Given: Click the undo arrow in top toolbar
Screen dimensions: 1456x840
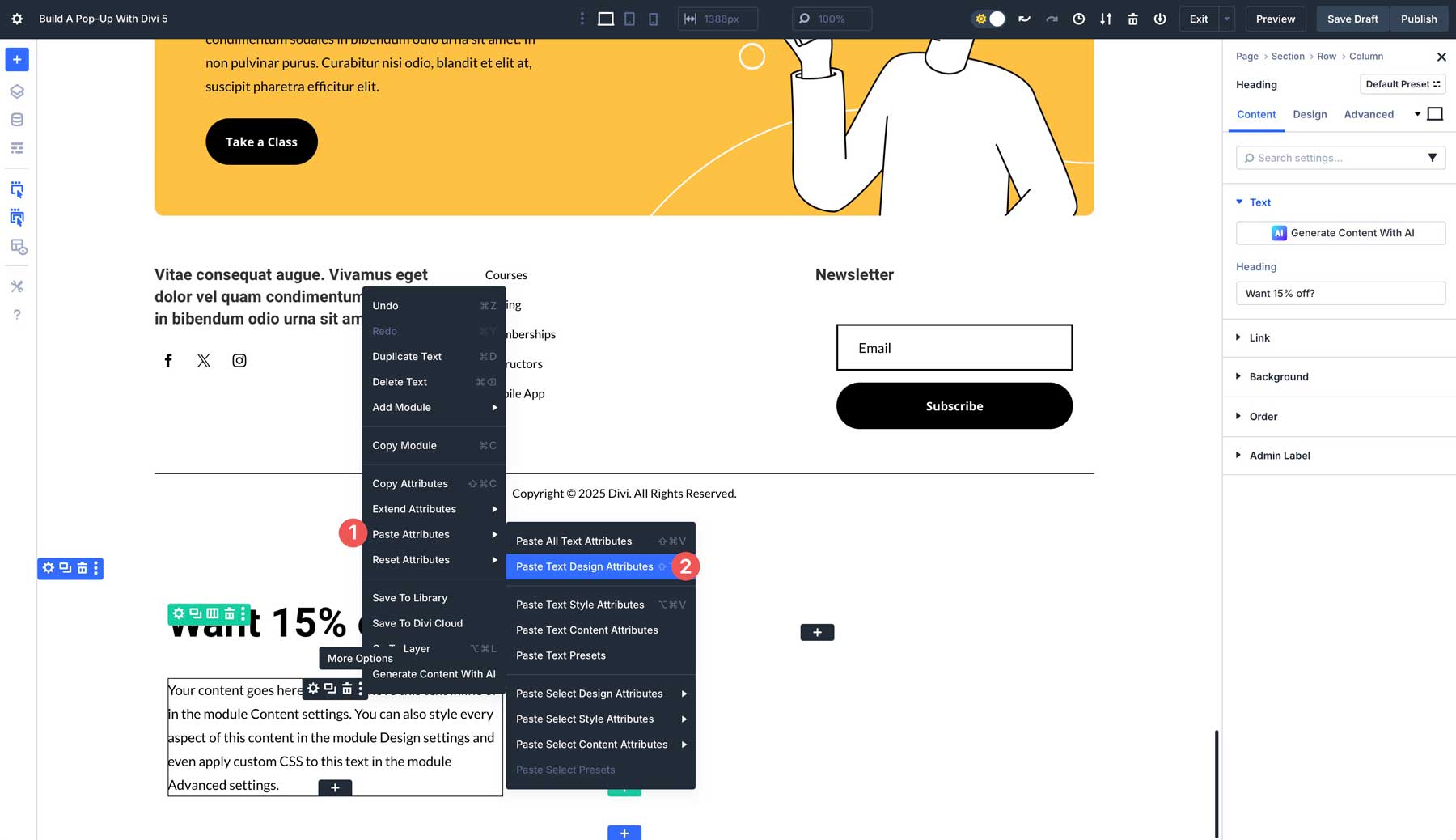Looking at the screenshot, I should pos(1024,18).
